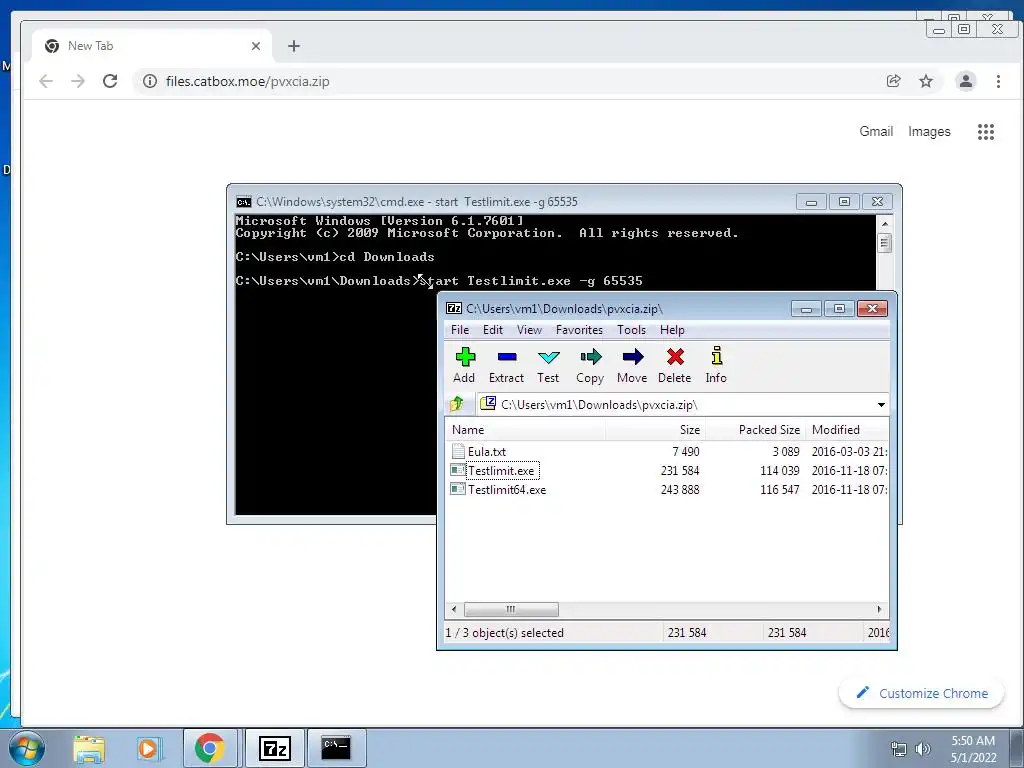Click the Extract icon in 7-Zip
Screen dimensions: 1024x768
506,357
